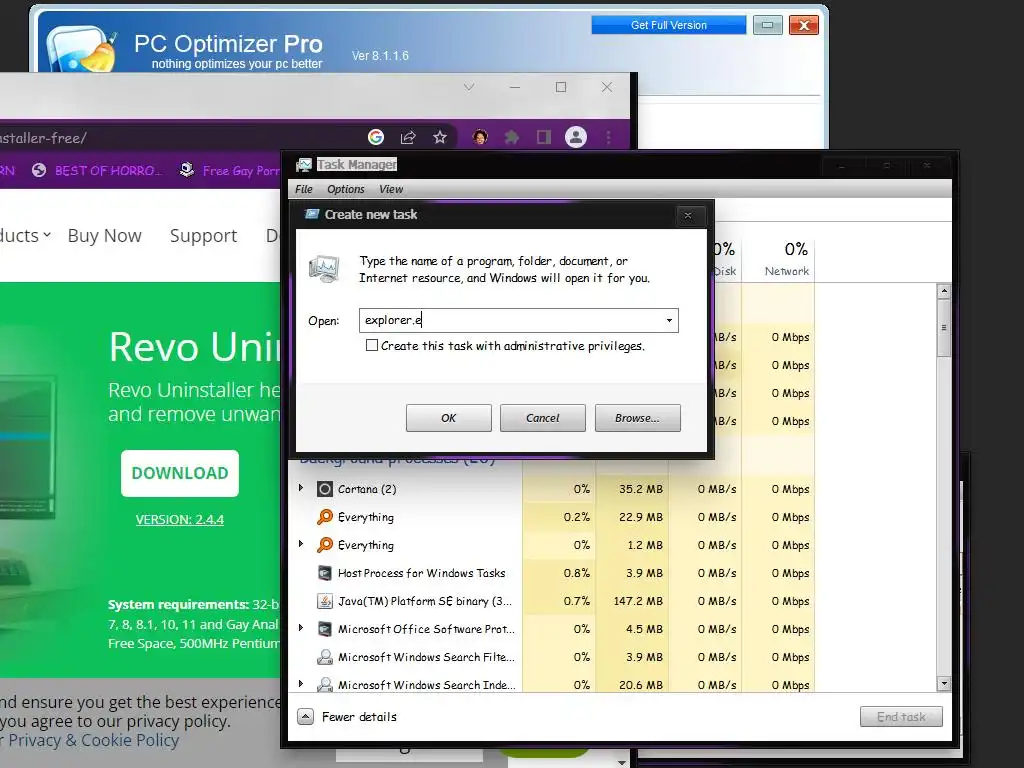Click the Run program icon in the dialog

(x=324, y=268)
